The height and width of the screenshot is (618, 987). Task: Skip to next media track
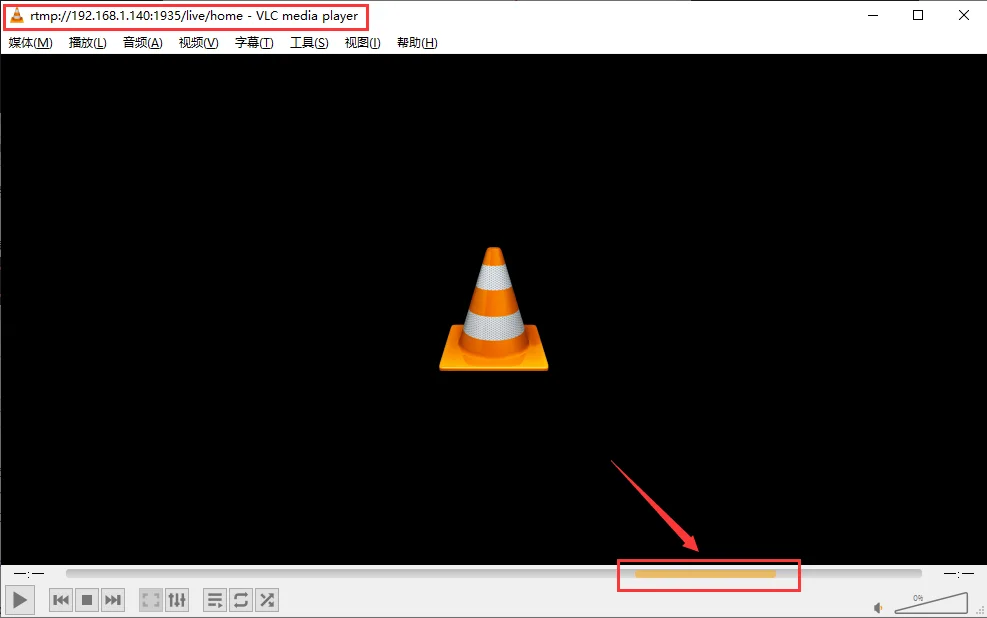click(113, 600)
